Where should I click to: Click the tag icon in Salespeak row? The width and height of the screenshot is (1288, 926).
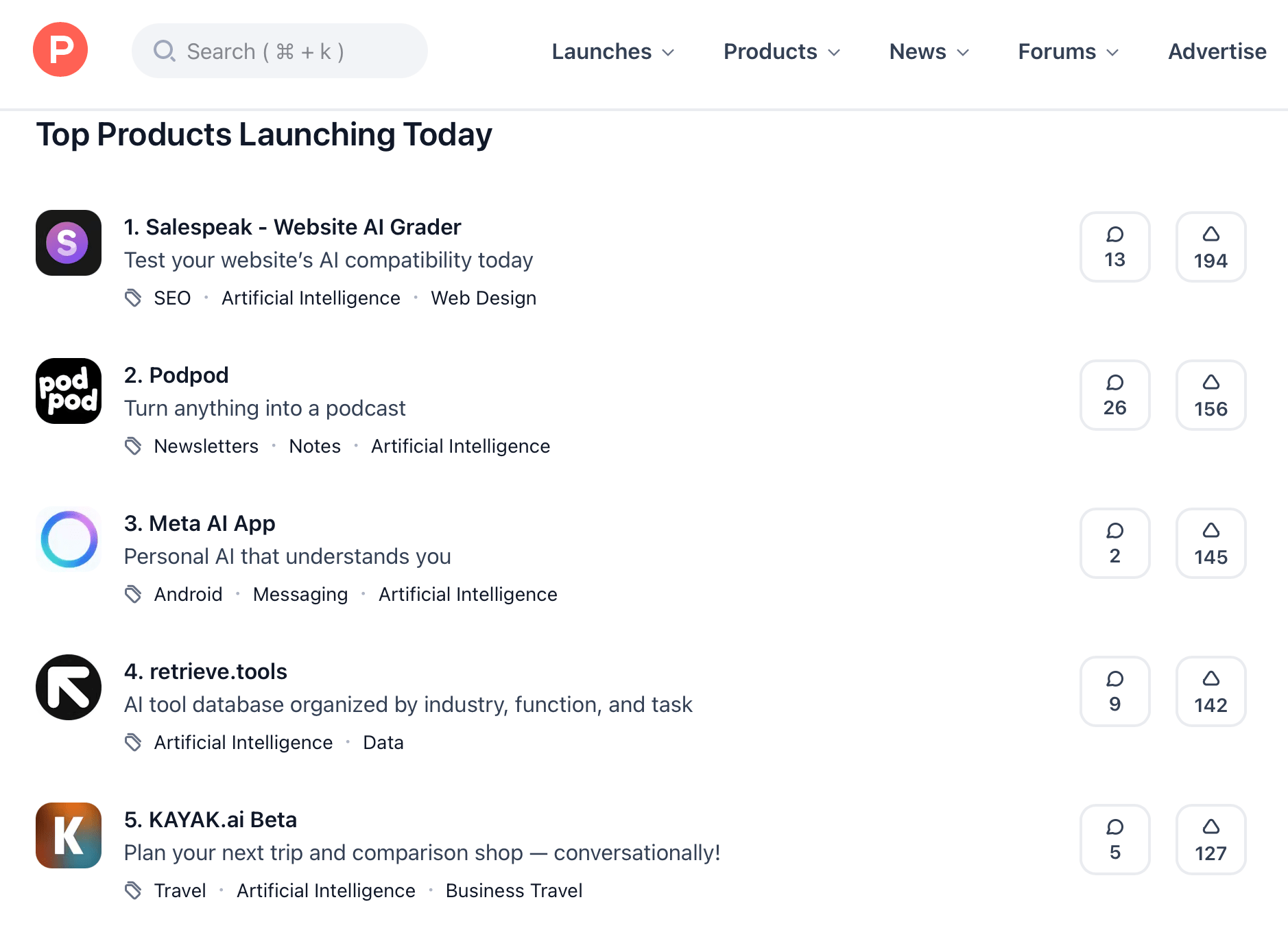(x=133, y=298)
